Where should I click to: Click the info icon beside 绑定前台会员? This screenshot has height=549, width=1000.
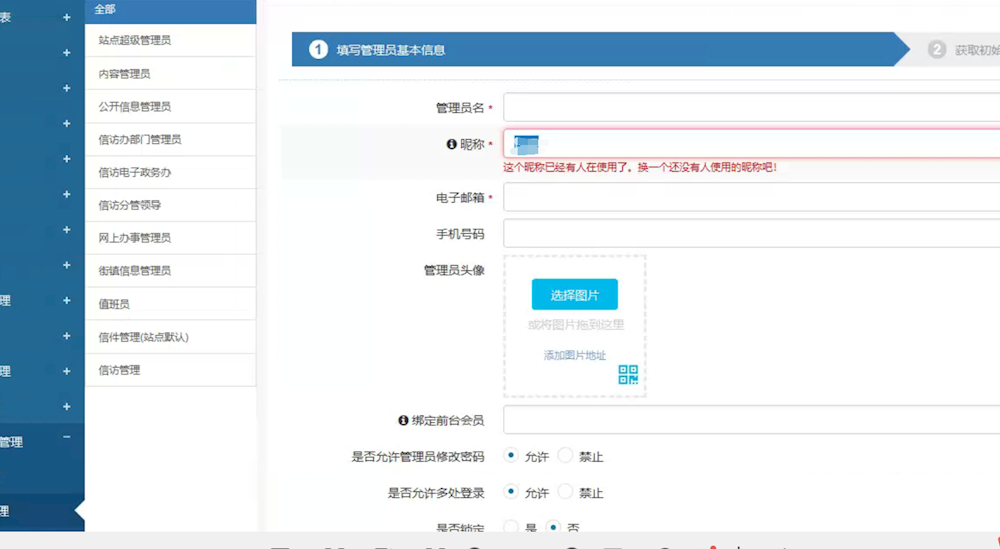(404, 421)
